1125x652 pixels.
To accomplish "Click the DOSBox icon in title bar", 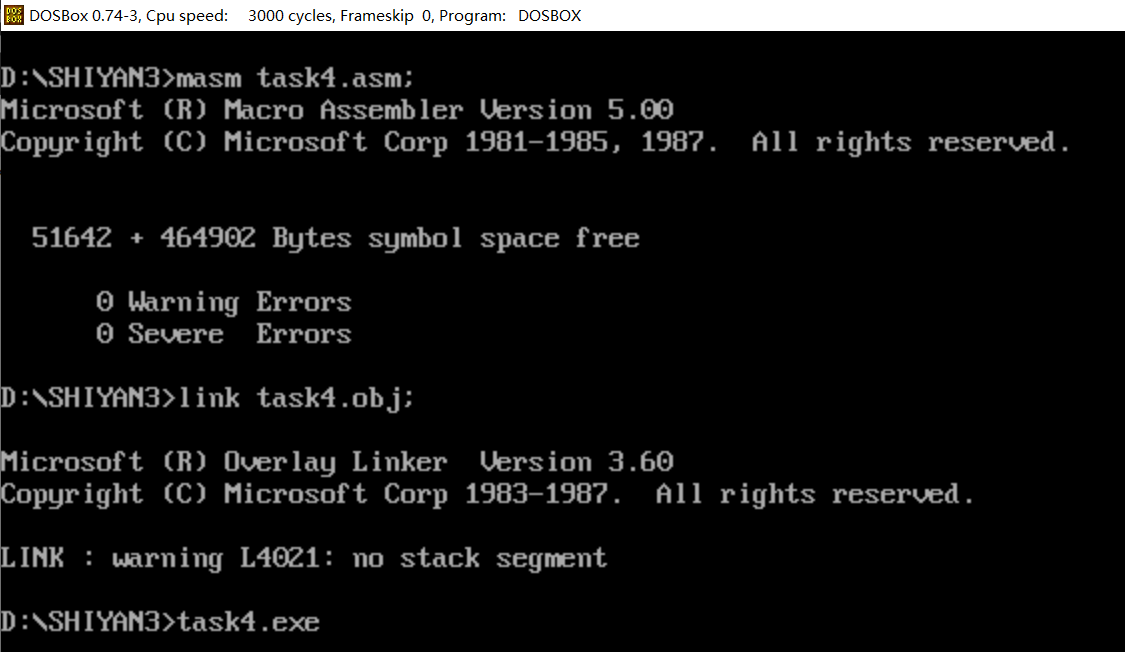I will point(14,15).
